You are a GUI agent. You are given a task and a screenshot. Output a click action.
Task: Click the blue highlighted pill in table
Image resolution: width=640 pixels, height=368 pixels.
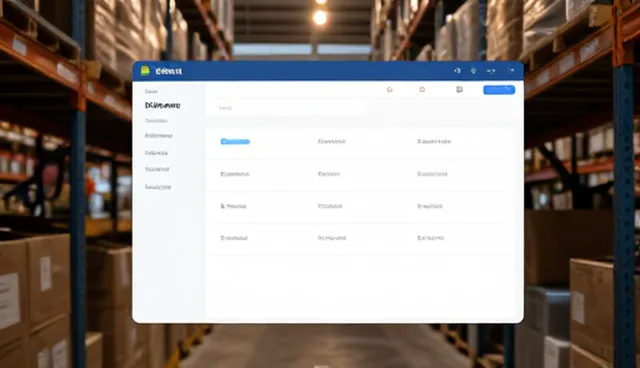pyautogui.click(x=235, y=142)
